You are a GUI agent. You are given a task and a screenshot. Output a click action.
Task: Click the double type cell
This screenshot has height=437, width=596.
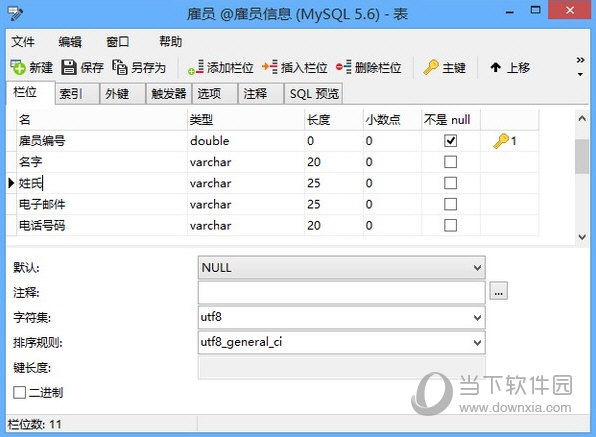click(246, 141)
